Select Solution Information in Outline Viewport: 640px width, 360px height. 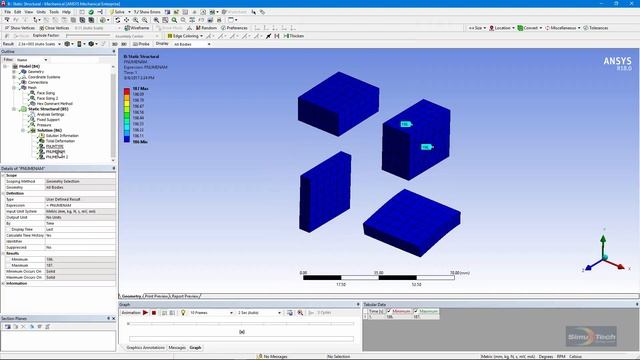pyautogui.click(x=62, y=136)
